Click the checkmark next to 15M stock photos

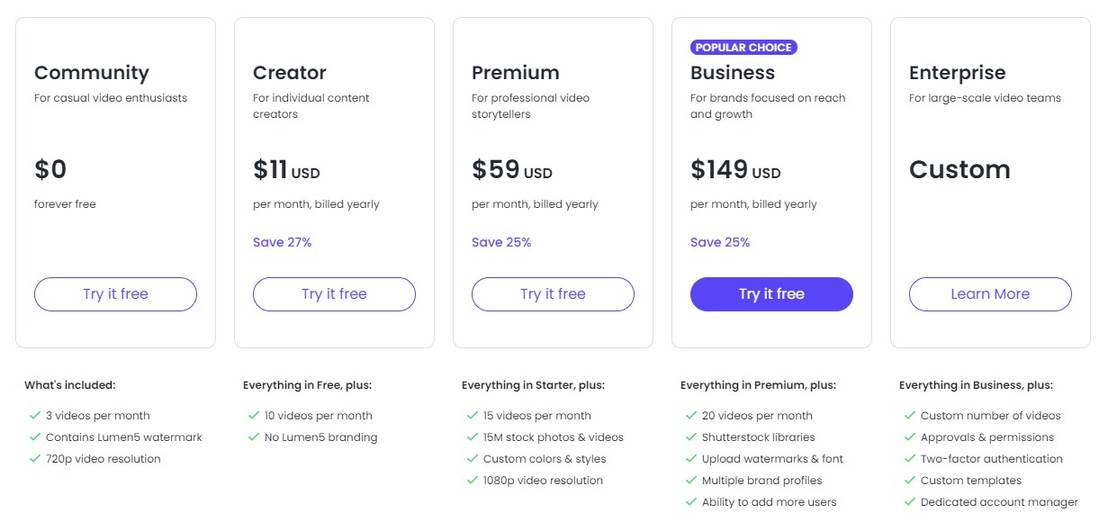pyautogui.click(x=473, y=438)
